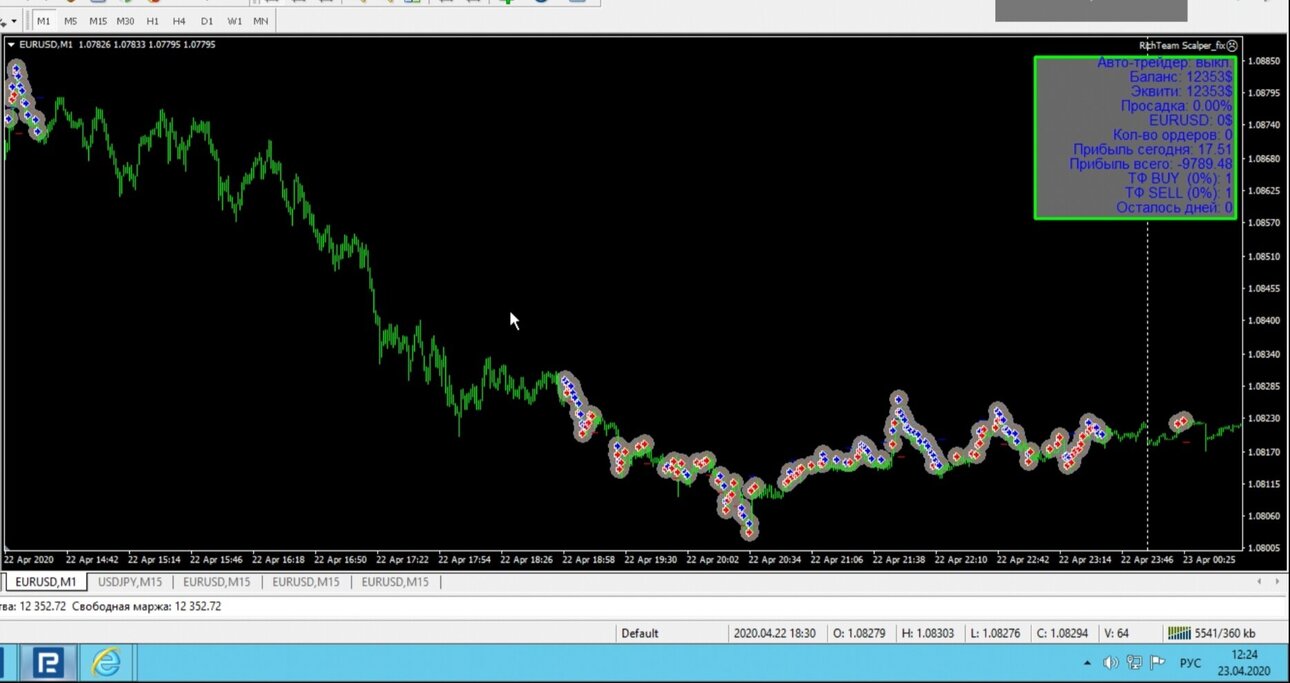Switch chart to D1 daily timeframe
Viewport: 1290px width, 683px height.
click(206, 21)
